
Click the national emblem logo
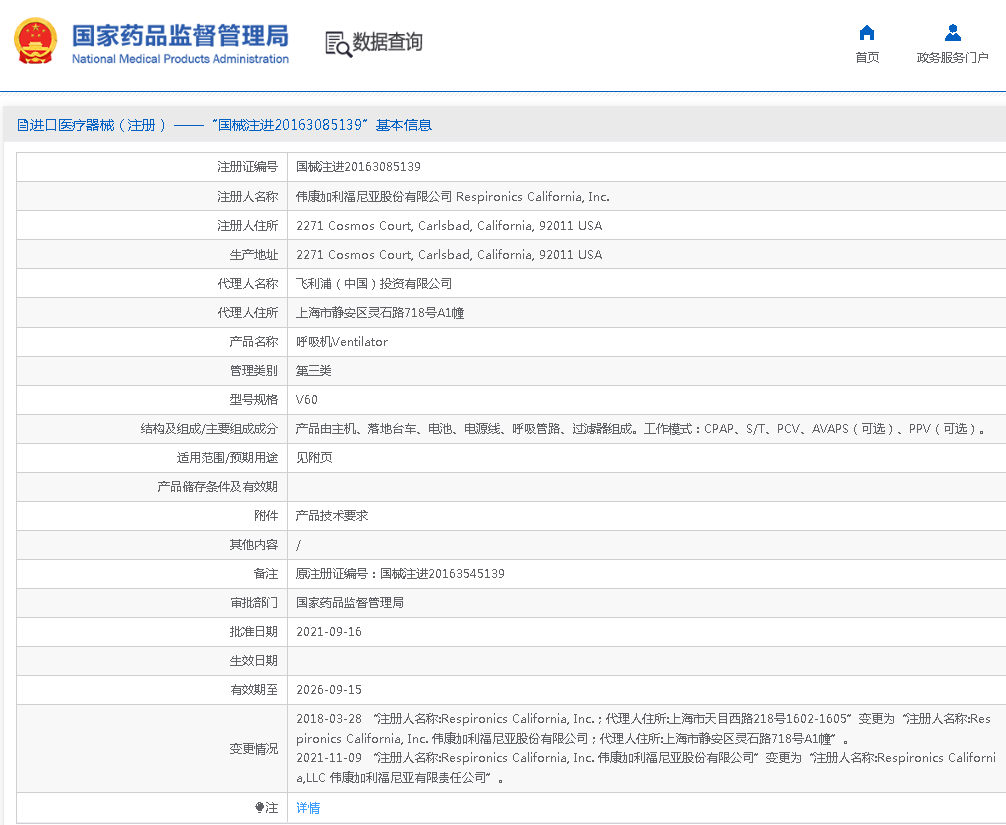(36, 40)
